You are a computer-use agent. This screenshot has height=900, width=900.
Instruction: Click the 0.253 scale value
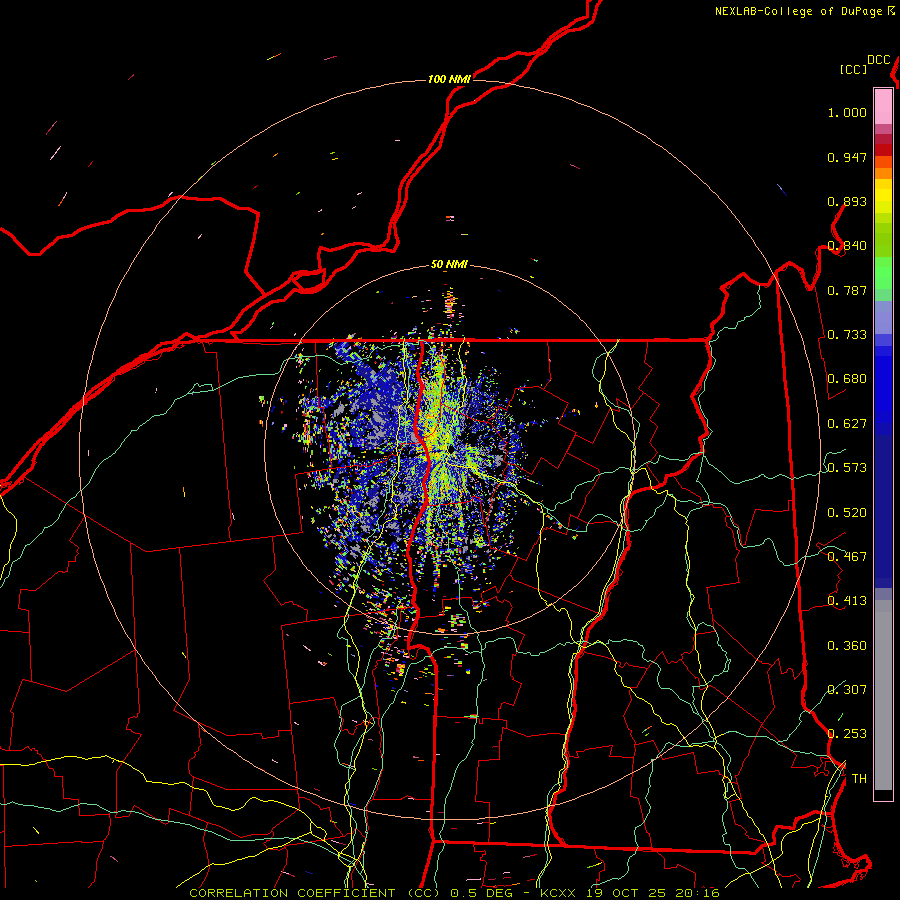[847, 734]
